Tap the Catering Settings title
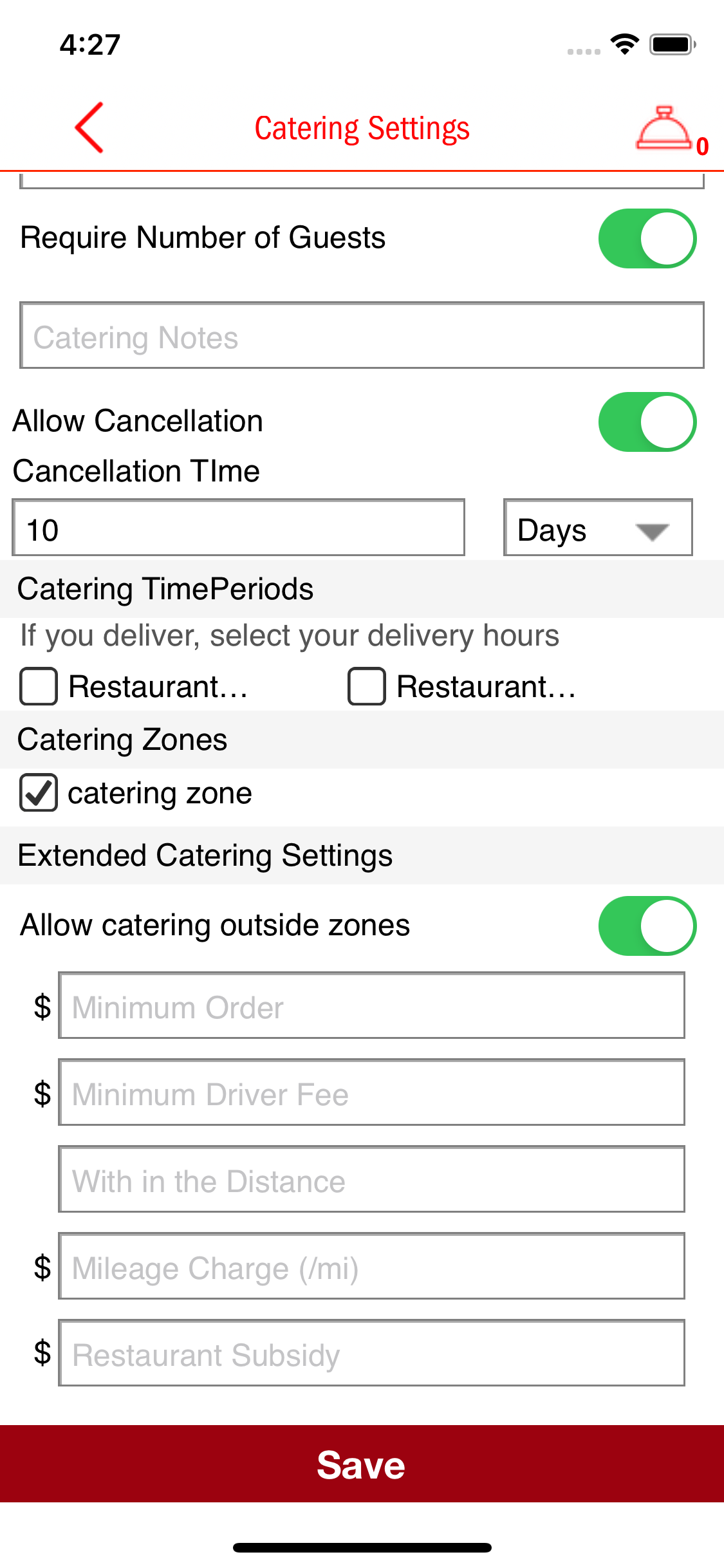724x1568 pixels. [x=362, y=128]
